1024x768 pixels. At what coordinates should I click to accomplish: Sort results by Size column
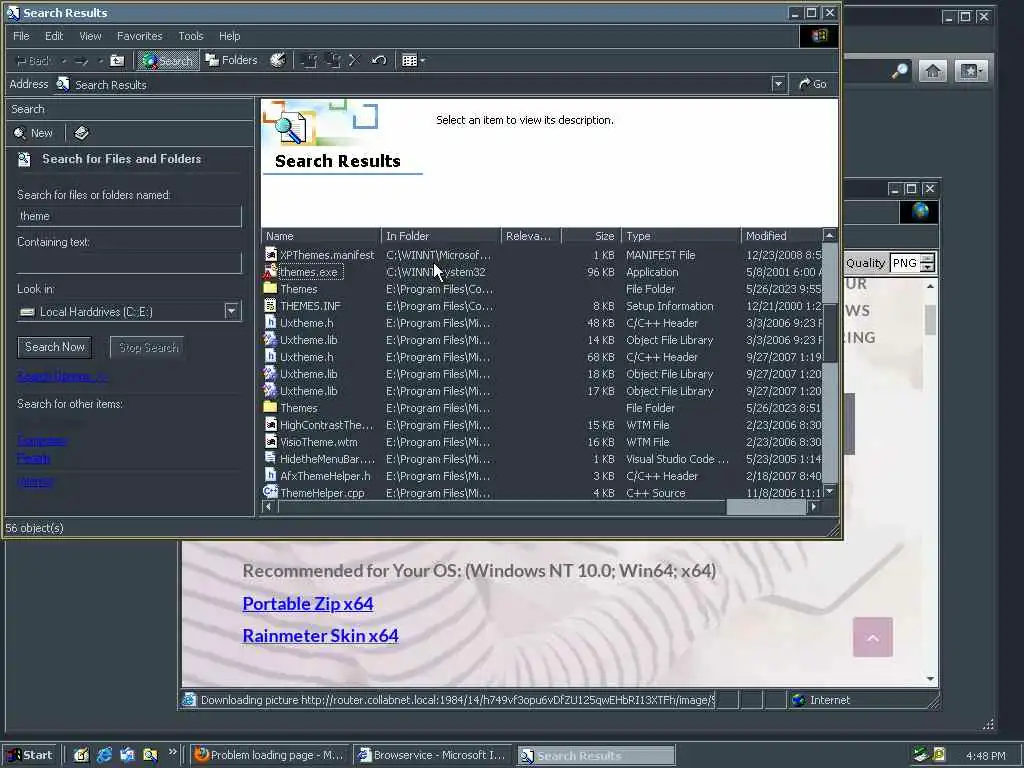[591, 236]
